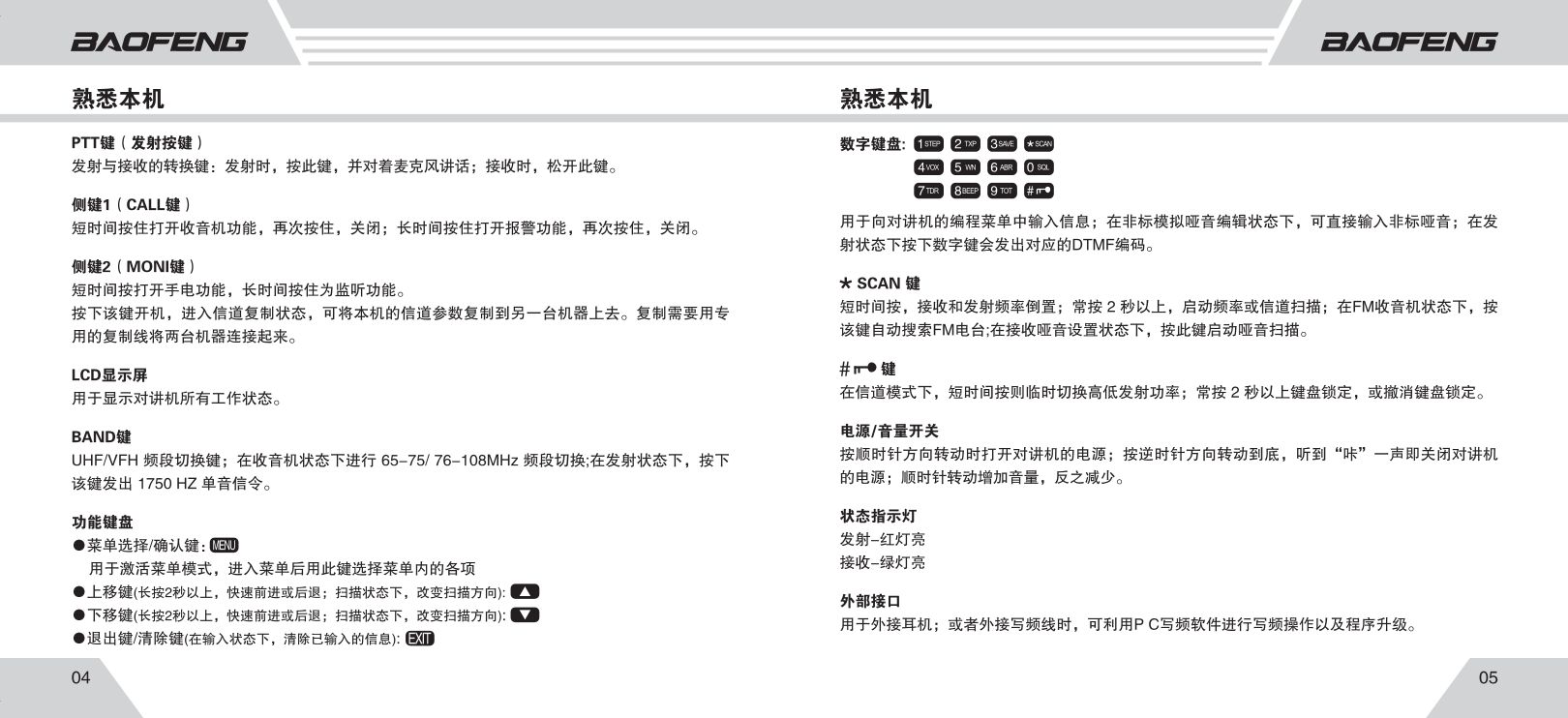Click page number 05

coord(1488,677)
